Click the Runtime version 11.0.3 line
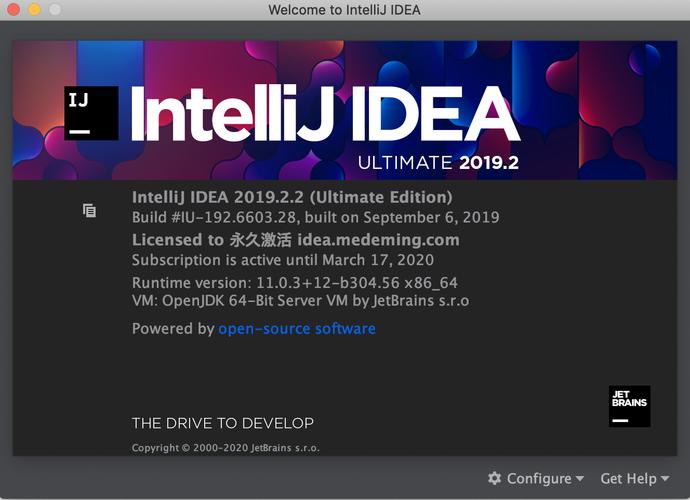The width and height of the screenshot is (690, 500). pyautogui.click(x=295, y=283)
